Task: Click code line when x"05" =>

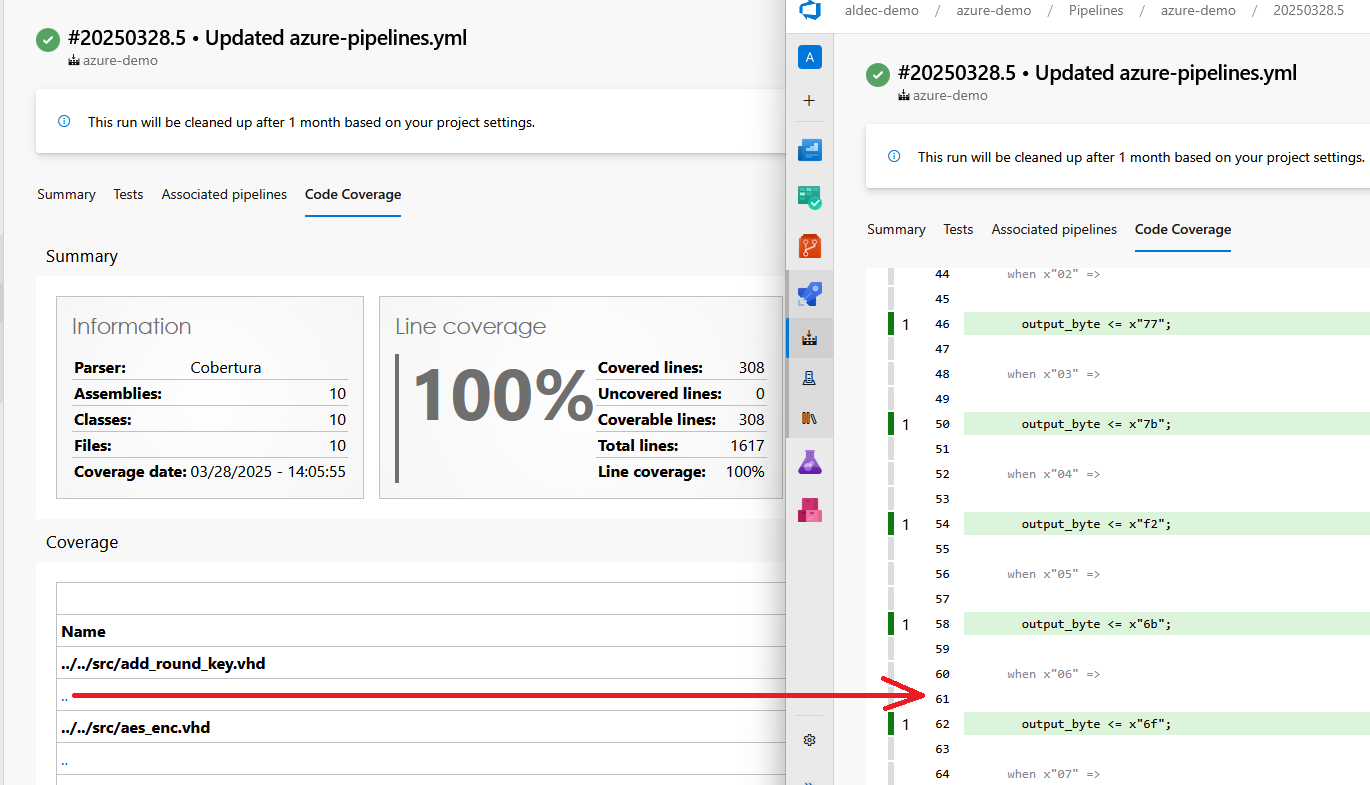Action: click(1053, 574)
